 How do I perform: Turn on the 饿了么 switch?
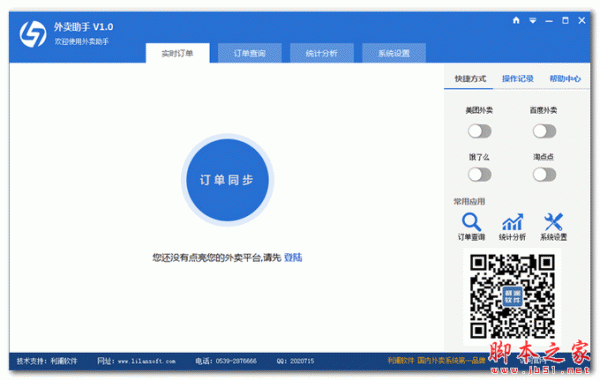tap(479, 175)
